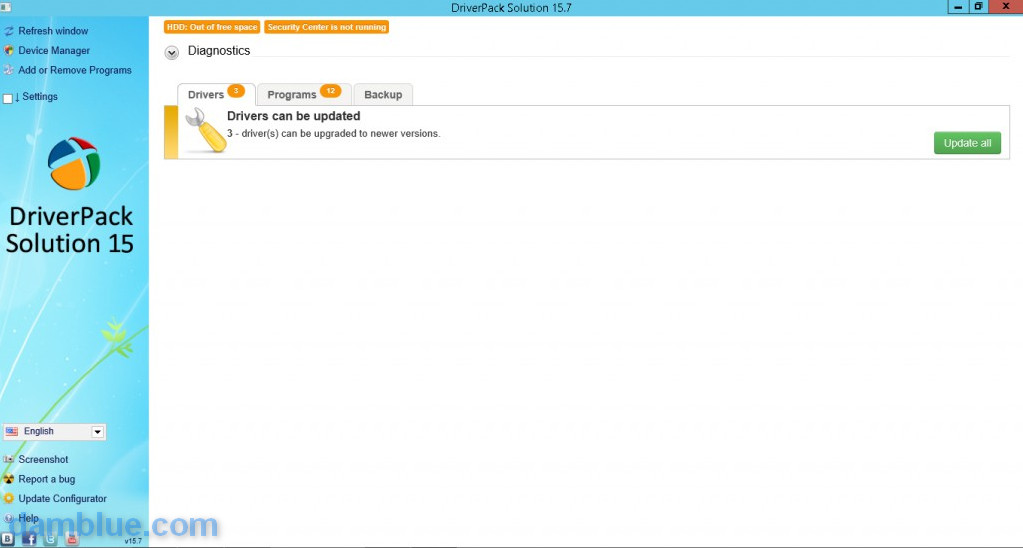The width and height of the screenshot is (1023, 548).
Task: Minimize the DriverPack Solution window
Action: click(958, 7)
